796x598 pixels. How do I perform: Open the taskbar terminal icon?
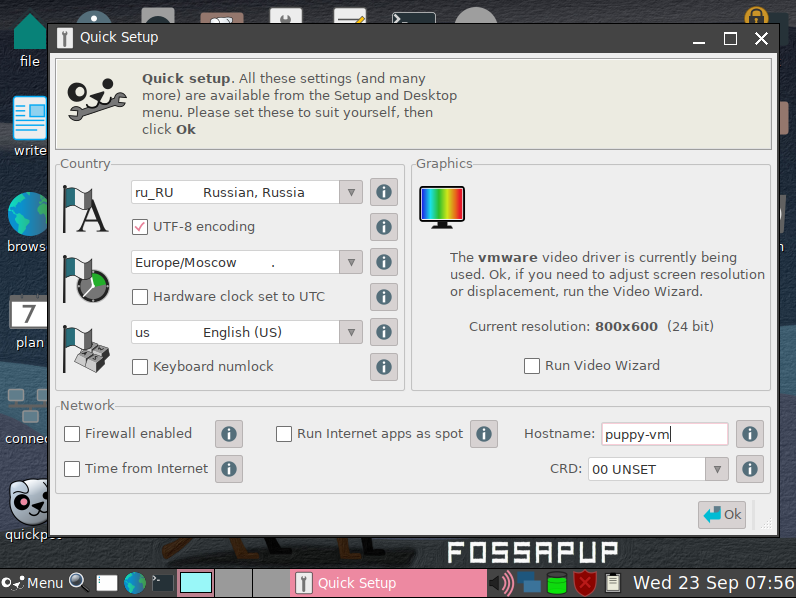click(x=163, y=583)
